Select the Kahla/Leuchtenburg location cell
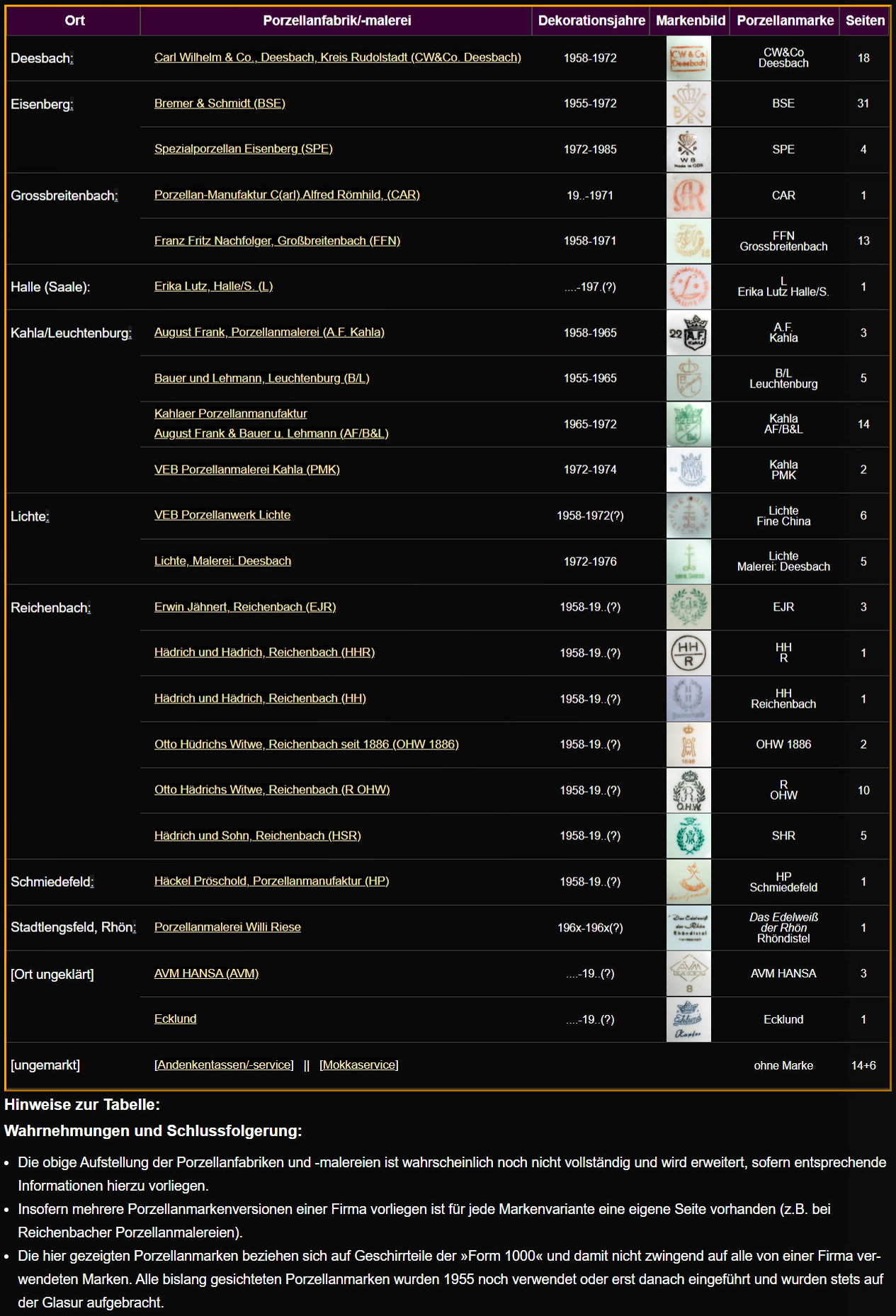Screen dimensions: 896x1316 click(x=74, y=402)
